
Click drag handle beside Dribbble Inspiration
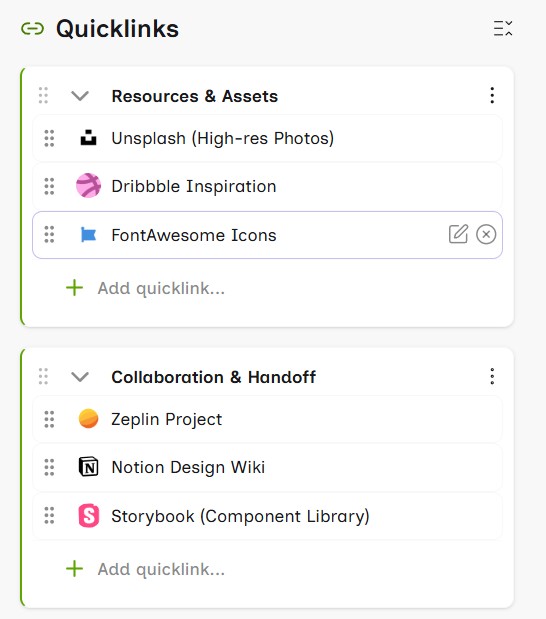pos(49,186)
